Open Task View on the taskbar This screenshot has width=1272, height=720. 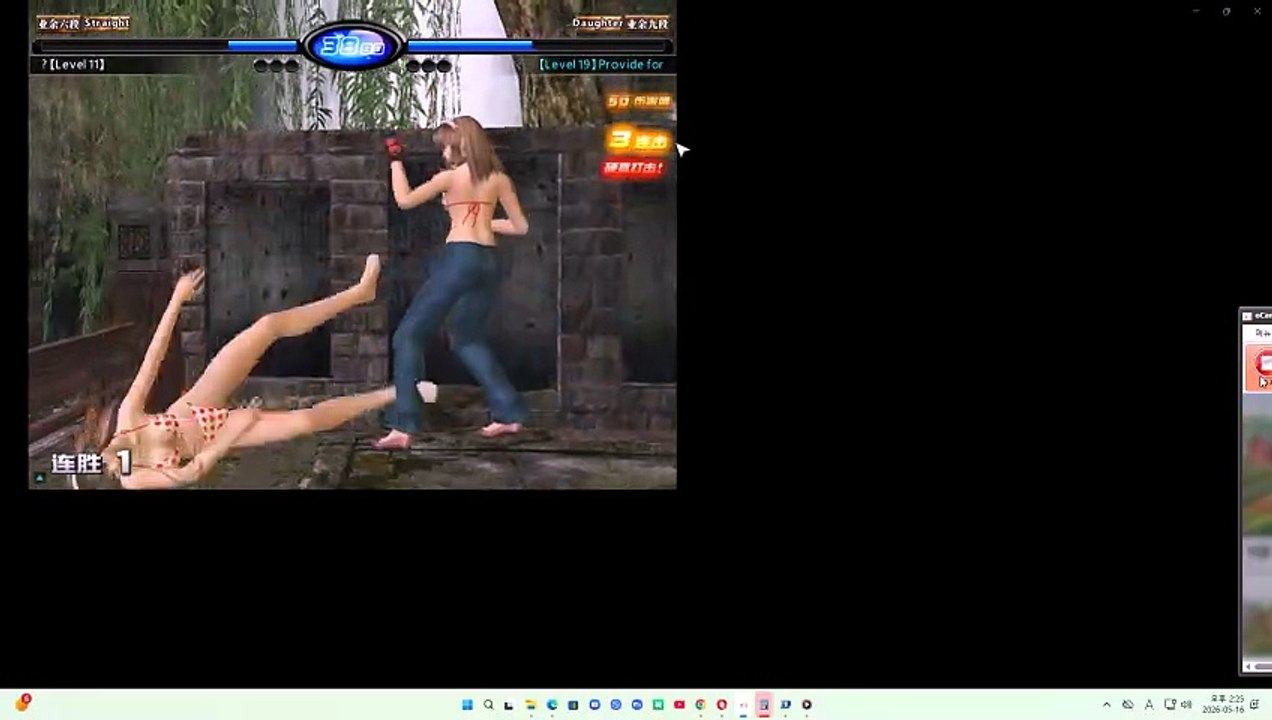tap(509, 705)
